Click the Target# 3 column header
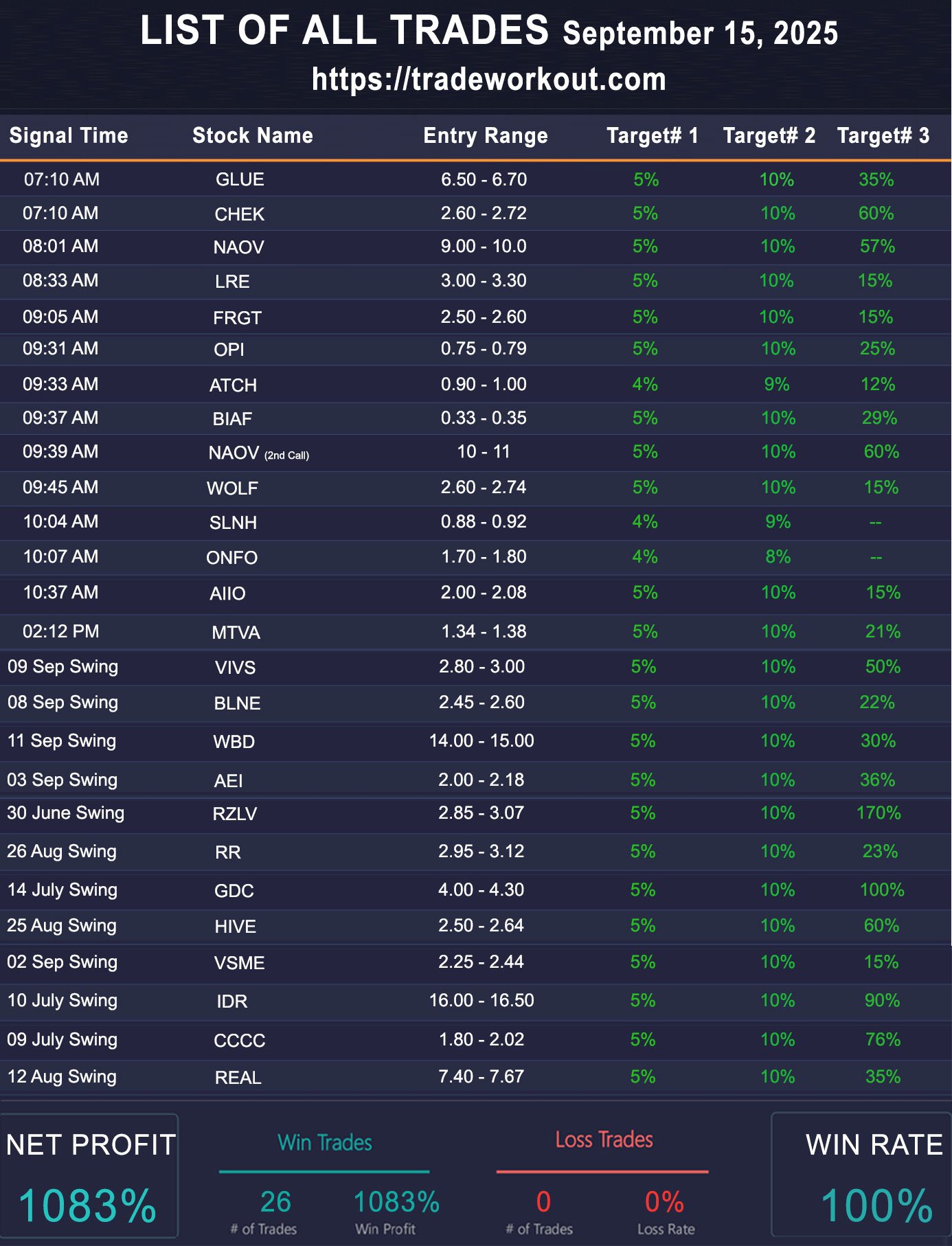Image resolution: width=952 pixels, height=1246 pixels. pyautogui.click(x=883, y=135)
